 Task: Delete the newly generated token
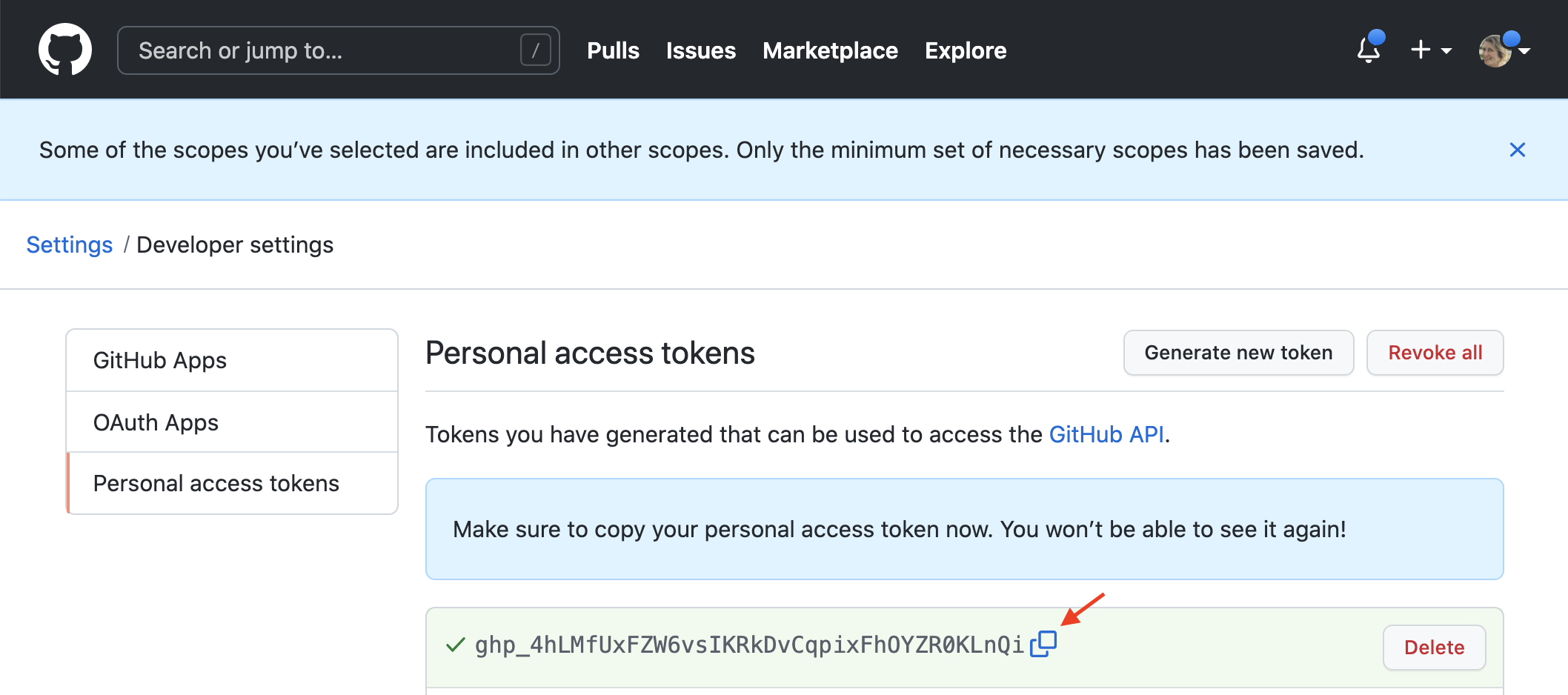(x=1434, y=648)
